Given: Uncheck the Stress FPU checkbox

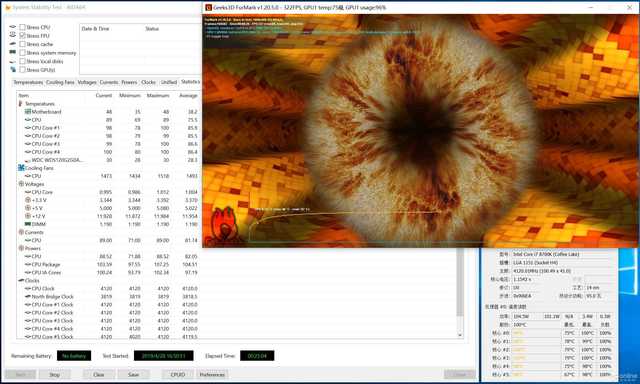Looking at the screenshot, I should (22, 36).
